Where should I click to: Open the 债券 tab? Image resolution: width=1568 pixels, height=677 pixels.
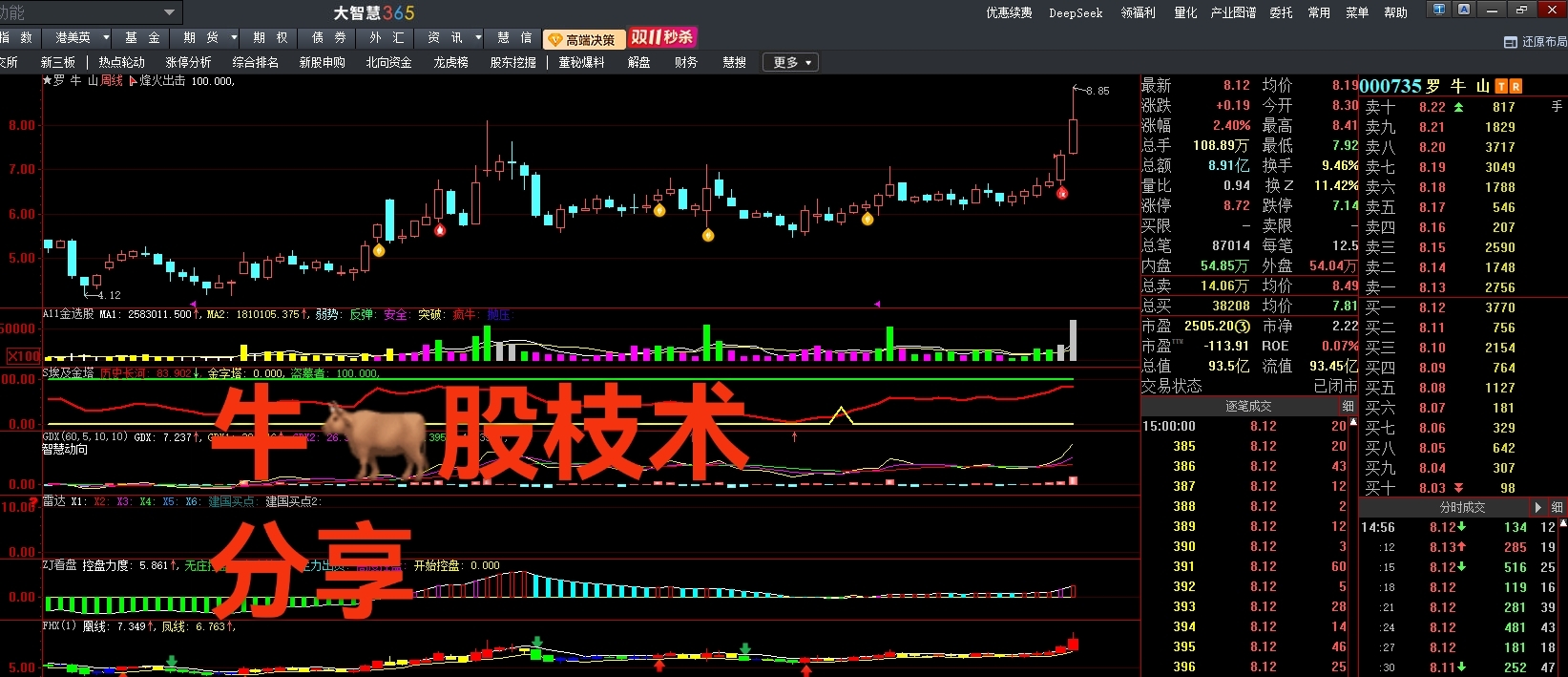328,38
